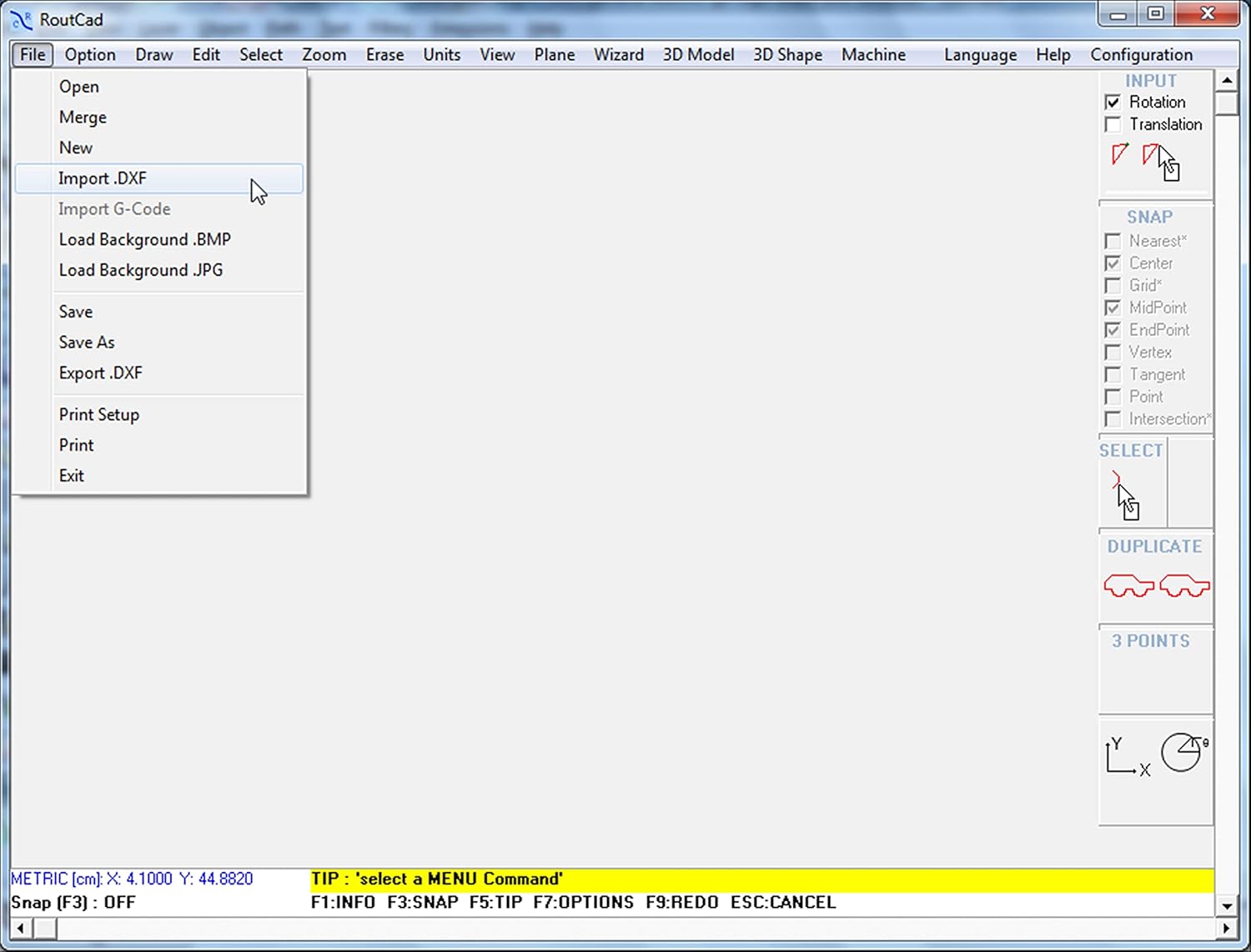Toggle the Tangent snap checkbox
The image size is (1251, 952).
1113,375
